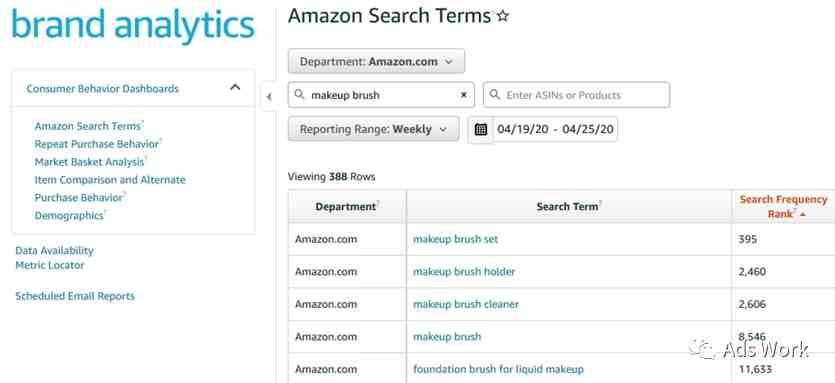
Task: Open the makeup brush cleaner search term
Action: point(465,304)
